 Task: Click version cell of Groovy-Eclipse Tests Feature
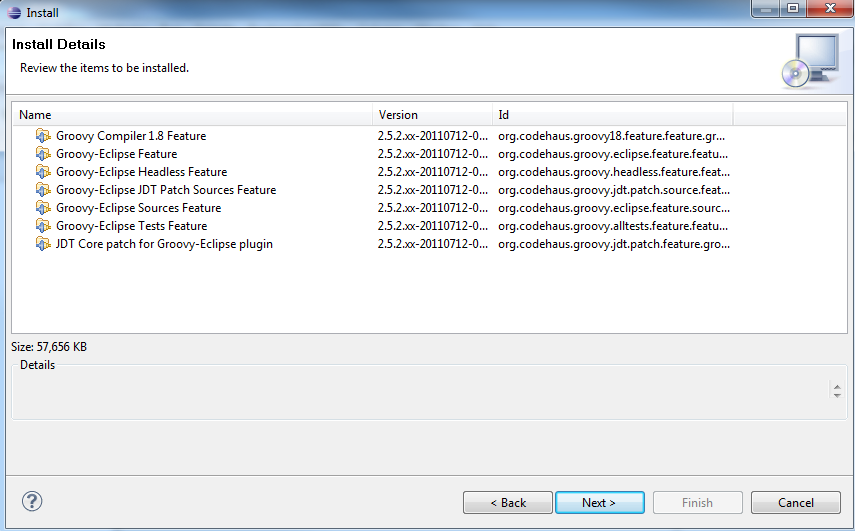[432, 226]
